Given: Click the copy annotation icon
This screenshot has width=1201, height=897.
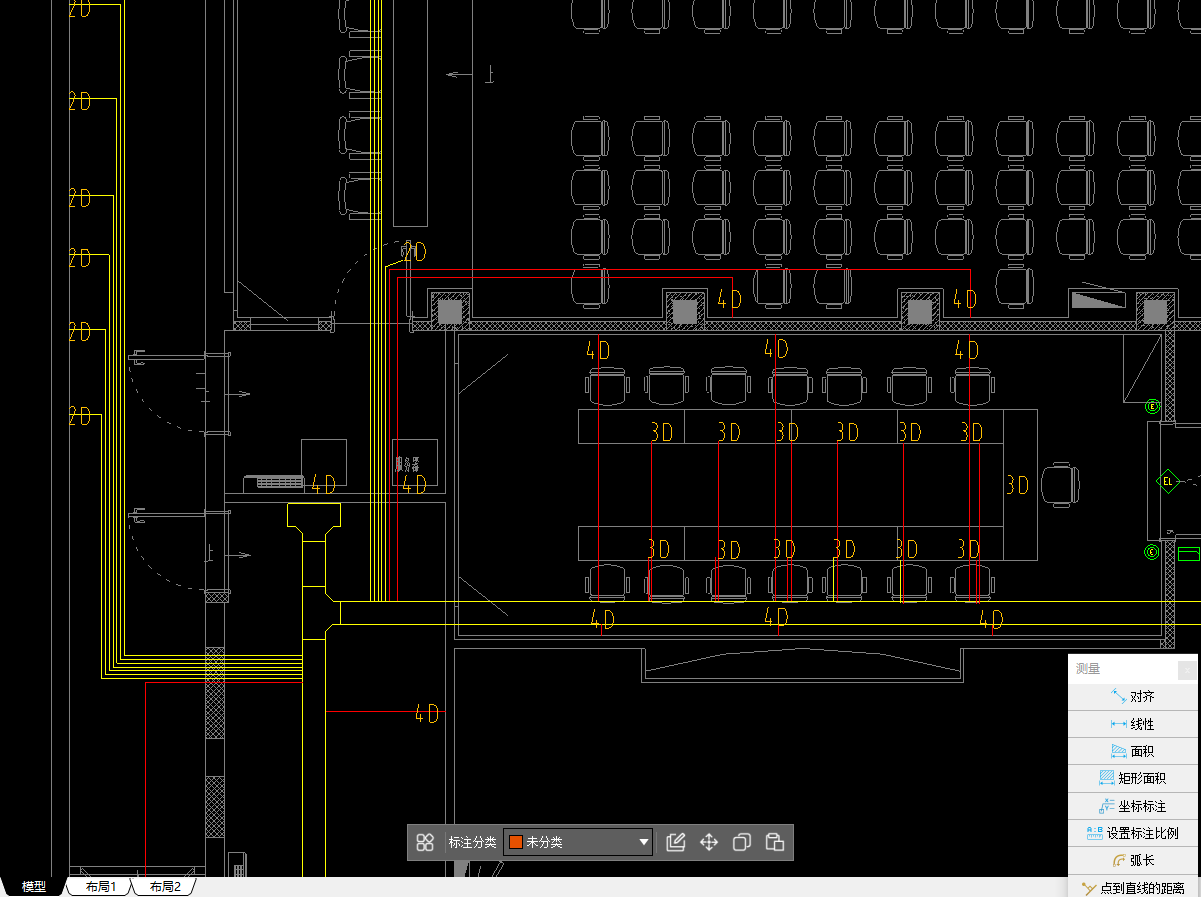Looking at the screenshot, I should click(741, 842).
